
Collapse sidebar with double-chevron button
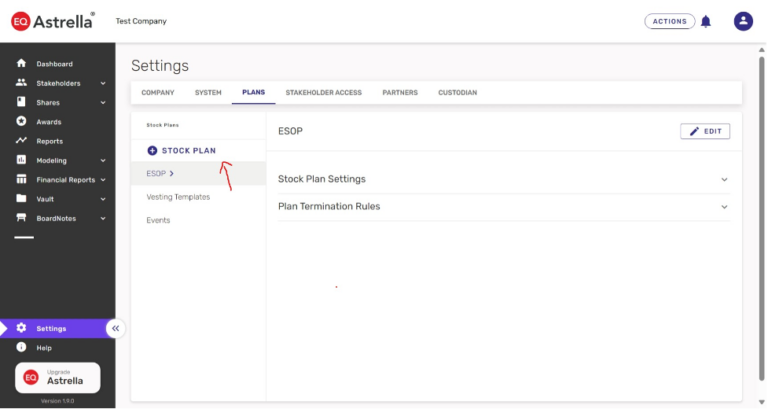click(x=116, y=328)
